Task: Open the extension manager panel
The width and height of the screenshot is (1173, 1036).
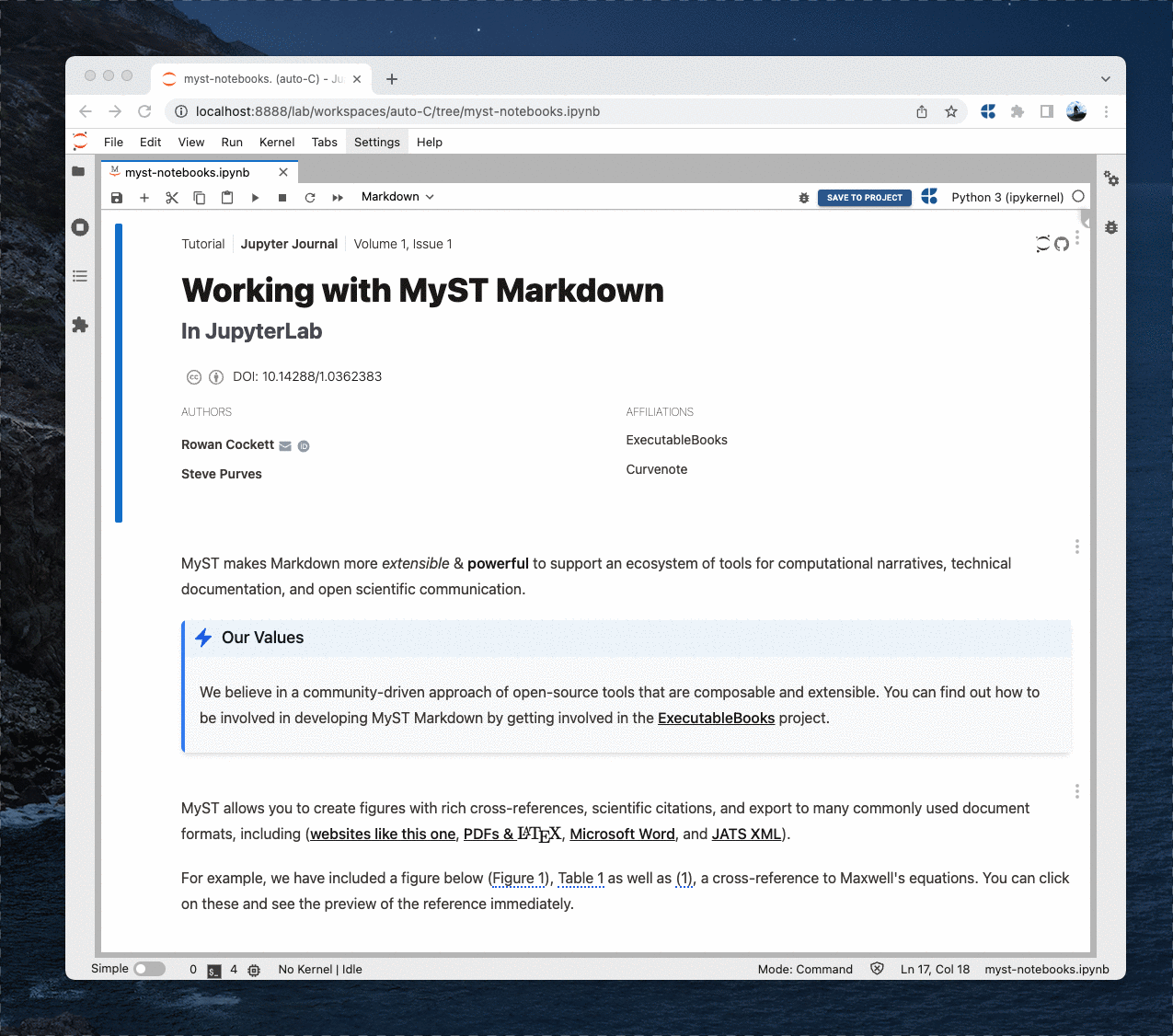Action: click(80, 325)
